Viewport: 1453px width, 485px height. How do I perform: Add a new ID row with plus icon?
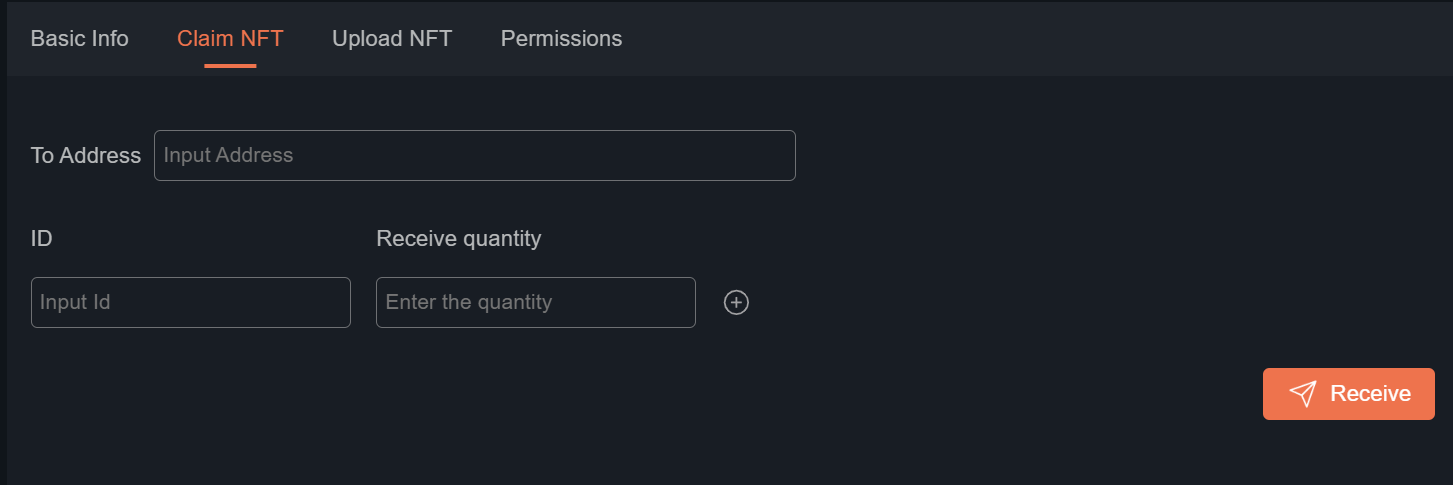pyautogui.click(x=736, y=302)
